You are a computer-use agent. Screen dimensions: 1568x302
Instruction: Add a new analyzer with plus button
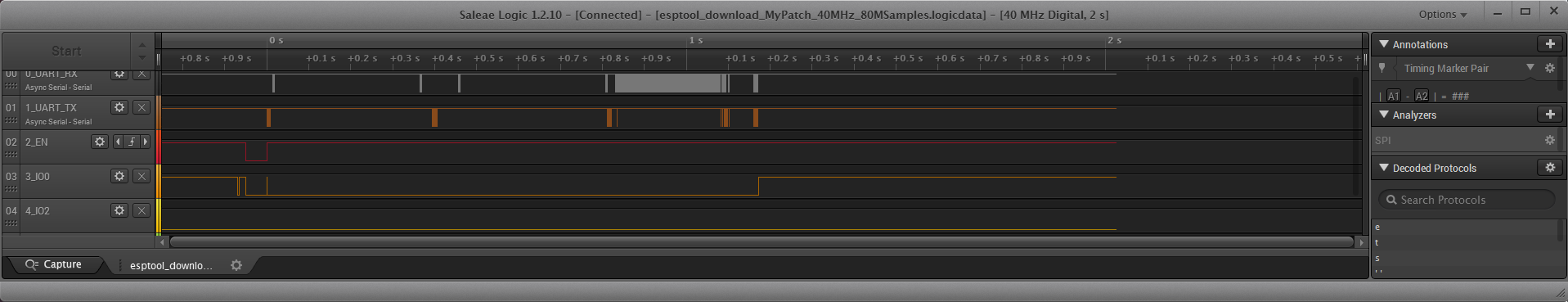[1550, 115]
